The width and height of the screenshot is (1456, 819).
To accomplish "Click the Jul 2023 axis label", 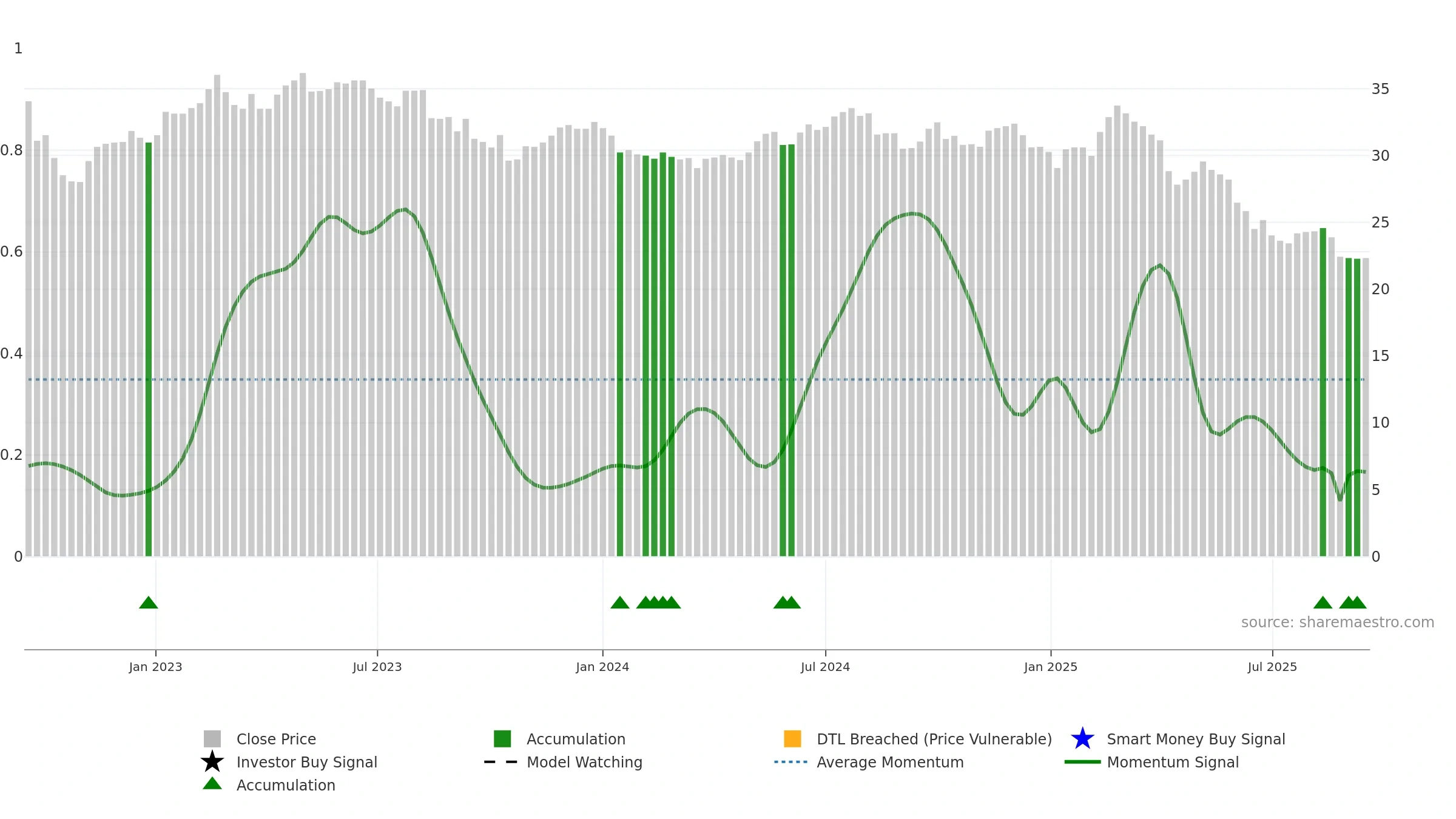I will [377, 667].
